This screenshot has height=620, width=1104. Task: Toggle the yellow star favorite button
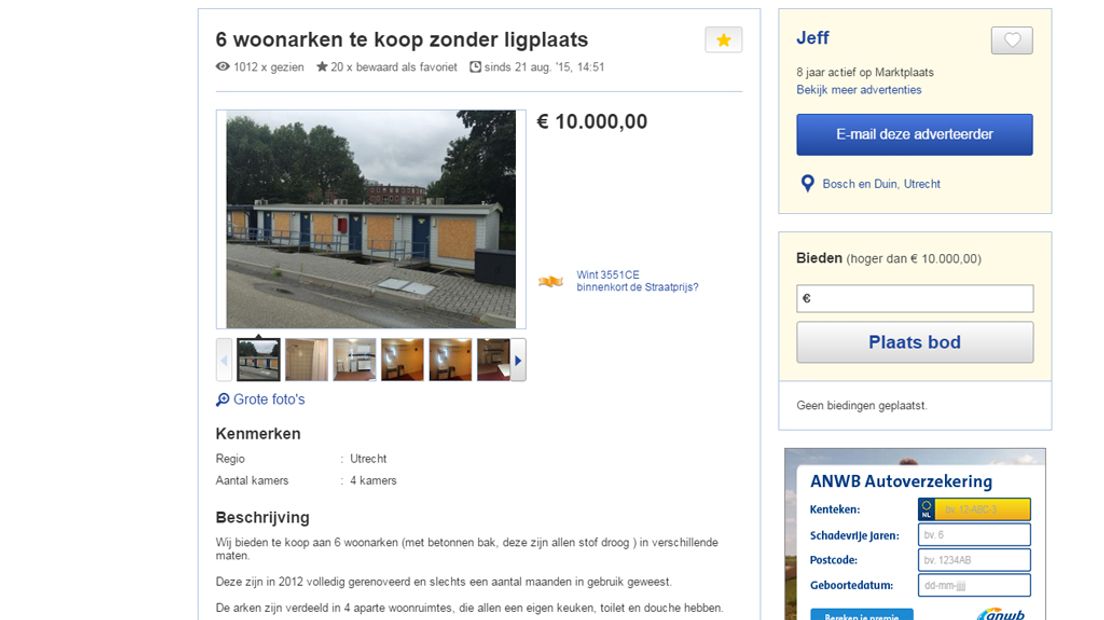[723, 40]
